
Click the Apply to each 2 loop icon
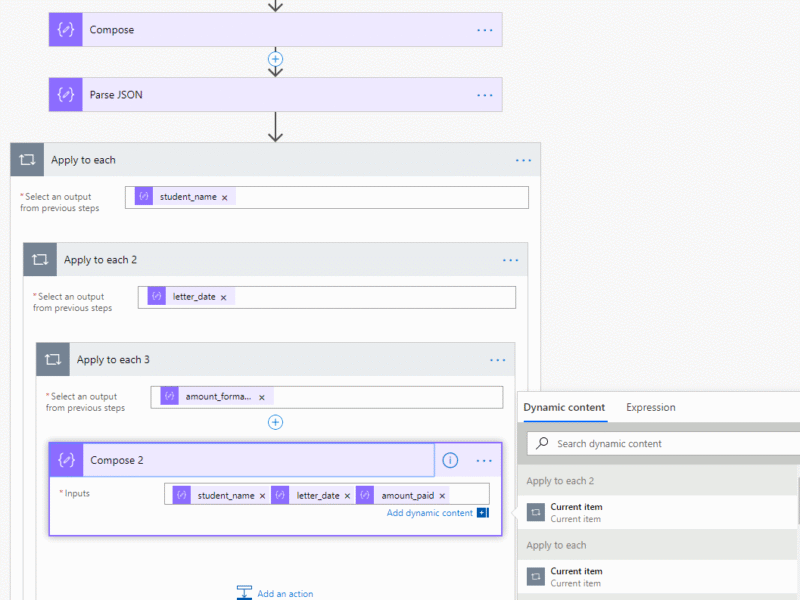pos(40,260)
